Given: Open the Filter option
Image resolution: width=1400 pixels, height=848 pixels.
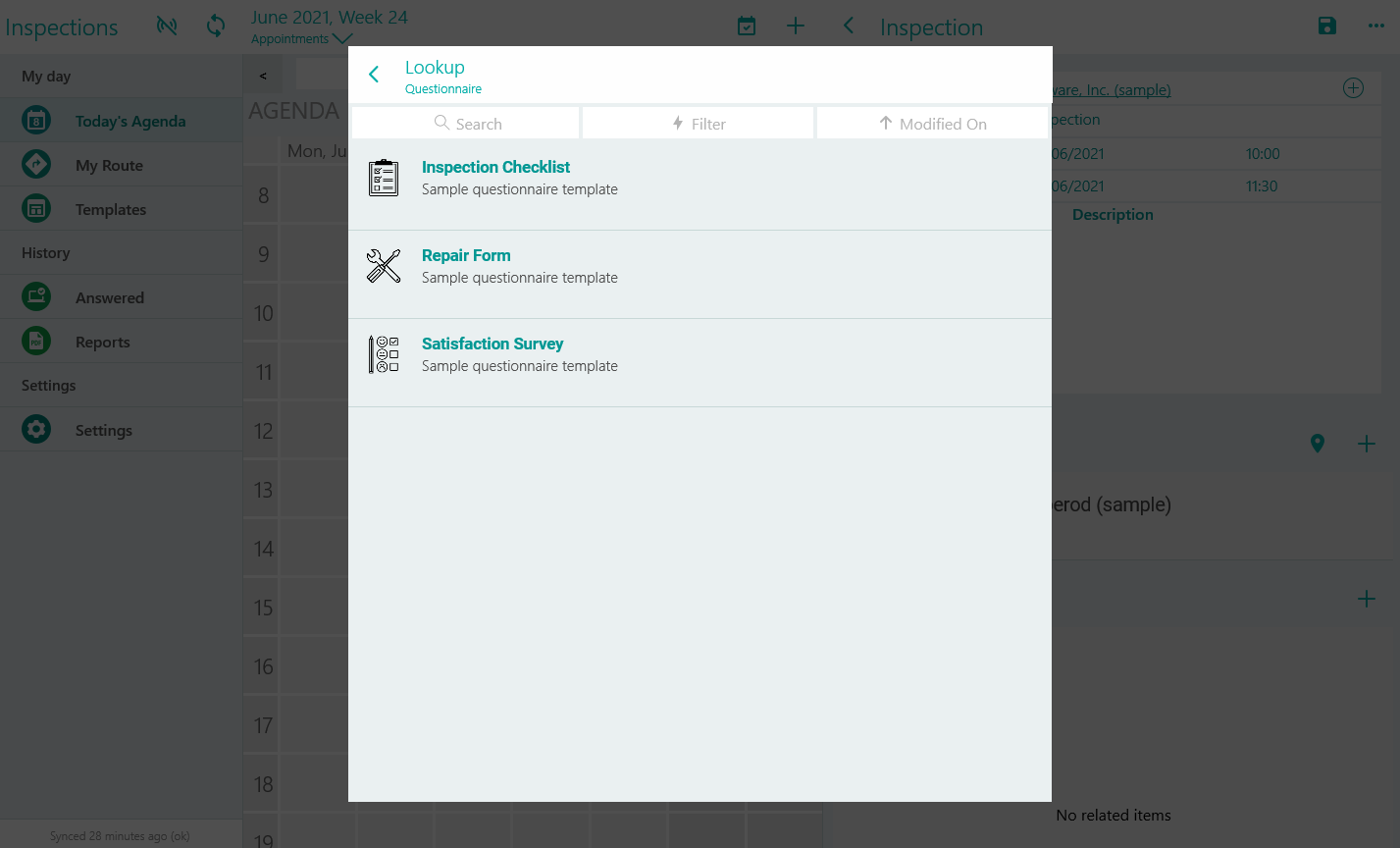Looking at the screenshot, I should [698, 124].
